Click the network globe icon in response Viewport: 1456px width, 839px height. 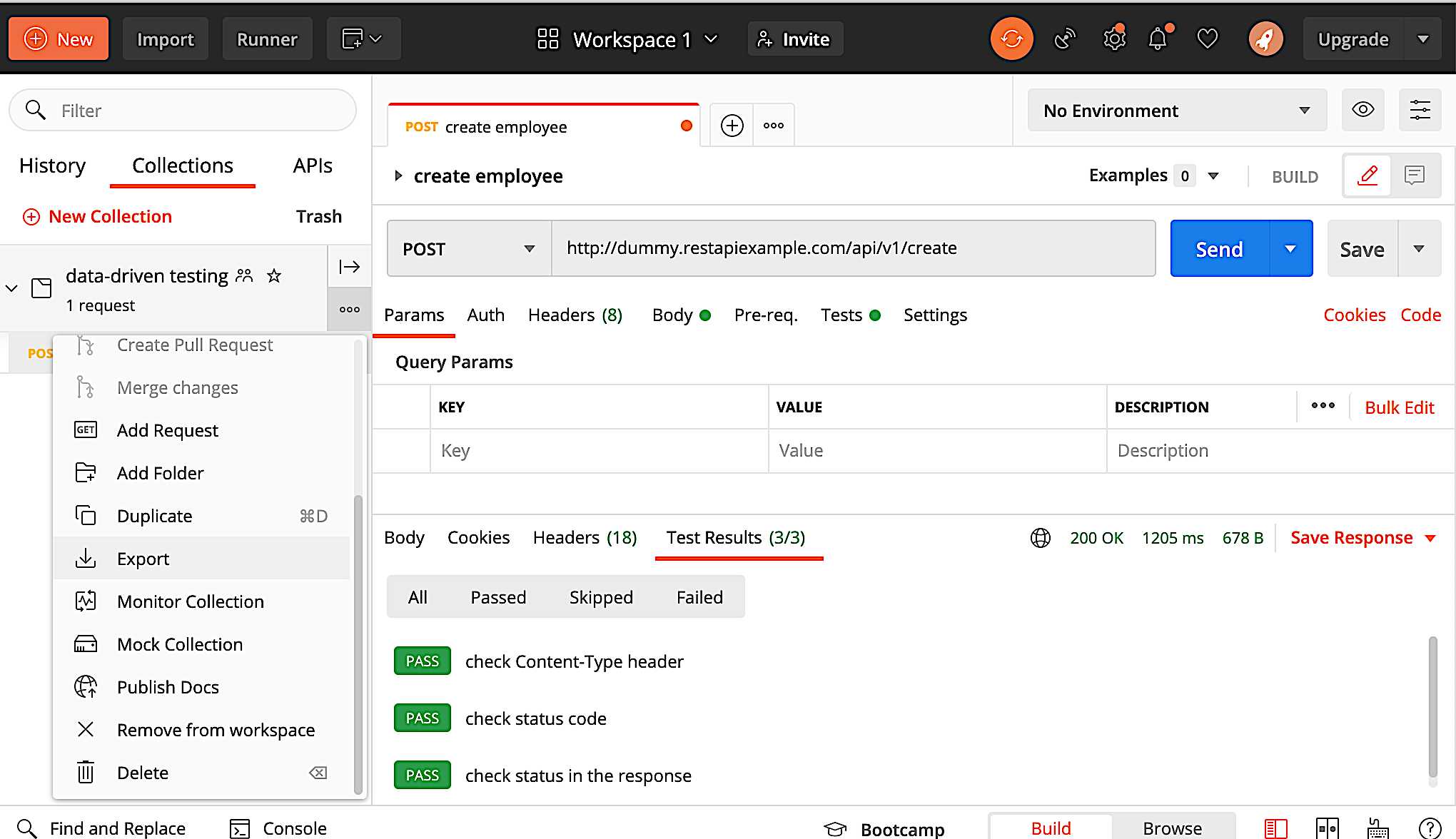pyautogui.click(x=1041, y=537)
